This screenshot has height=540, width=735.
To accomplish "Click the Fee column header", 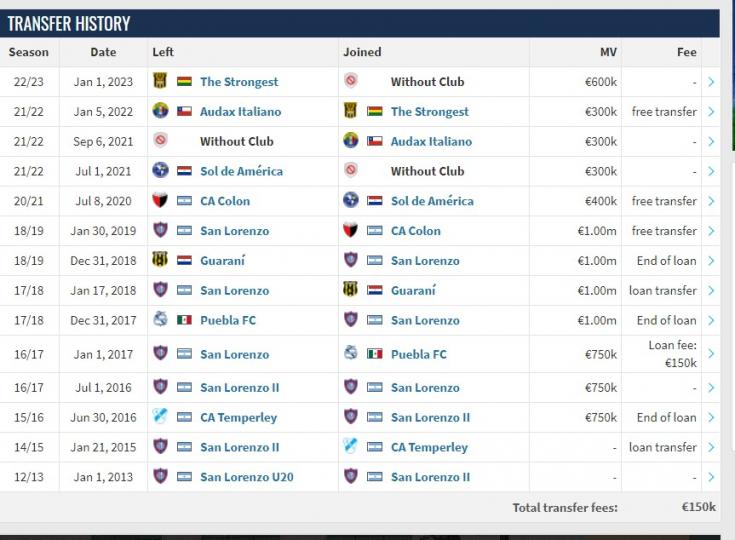I will tap(686, 52).
